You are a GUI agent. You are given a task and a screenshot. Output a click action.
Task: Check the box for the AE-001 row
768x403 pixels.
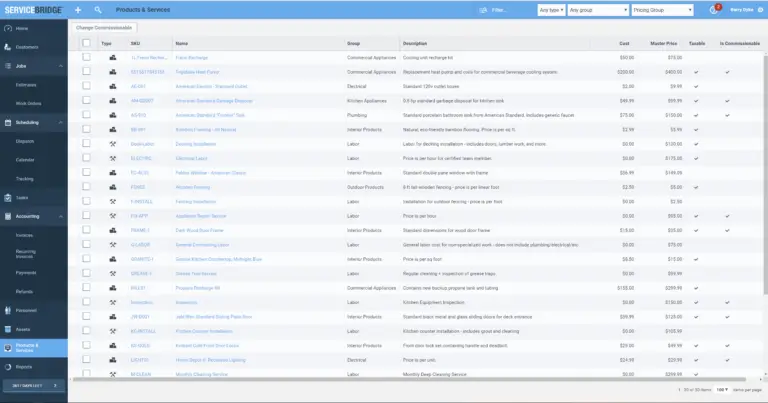pos(86,86)
